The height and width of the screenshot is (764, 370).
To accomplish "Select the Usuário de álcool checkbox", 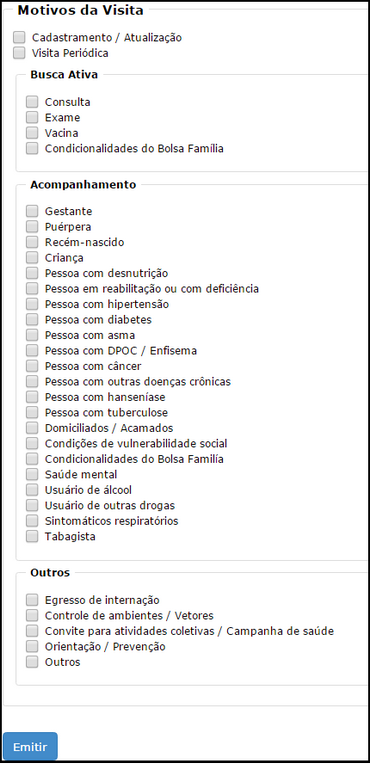I will (x=32, y=490).
